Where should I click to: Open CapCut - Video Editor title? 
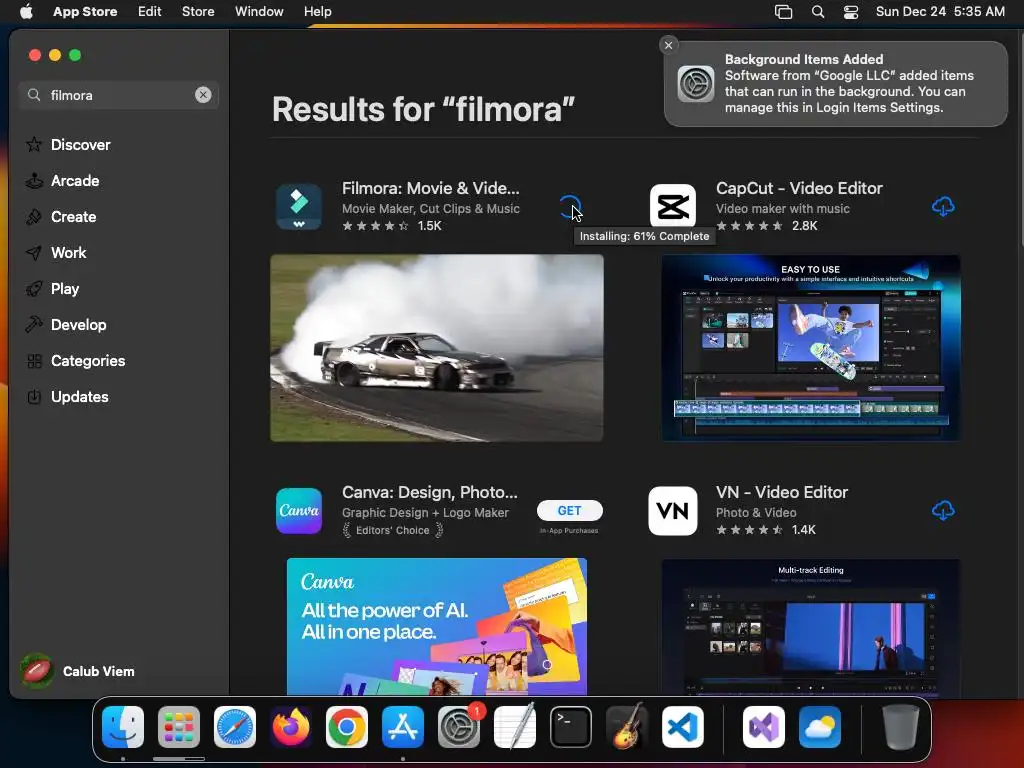799,188
